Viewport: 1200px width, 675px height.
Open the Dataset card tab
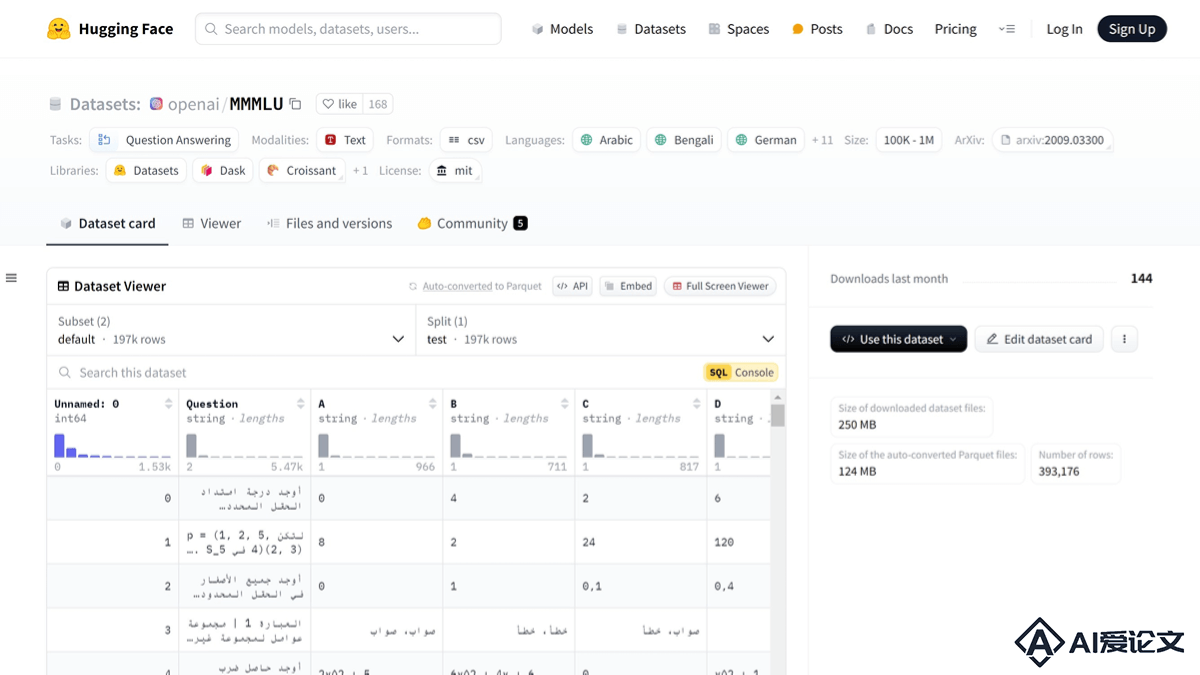[x=108, y=224]
